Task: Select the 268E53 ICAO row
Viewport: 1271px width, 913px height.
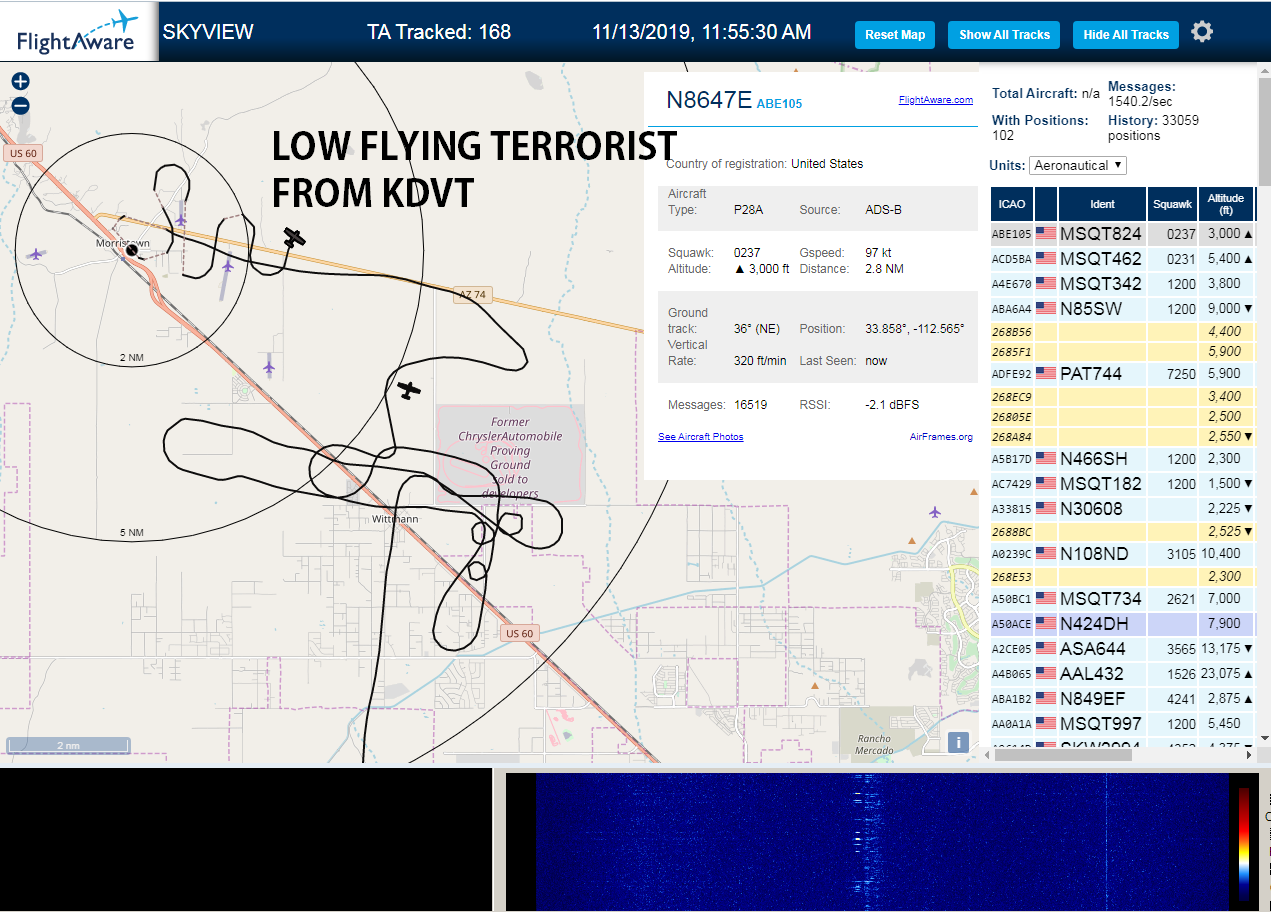Action: (x=1122, y=577)
